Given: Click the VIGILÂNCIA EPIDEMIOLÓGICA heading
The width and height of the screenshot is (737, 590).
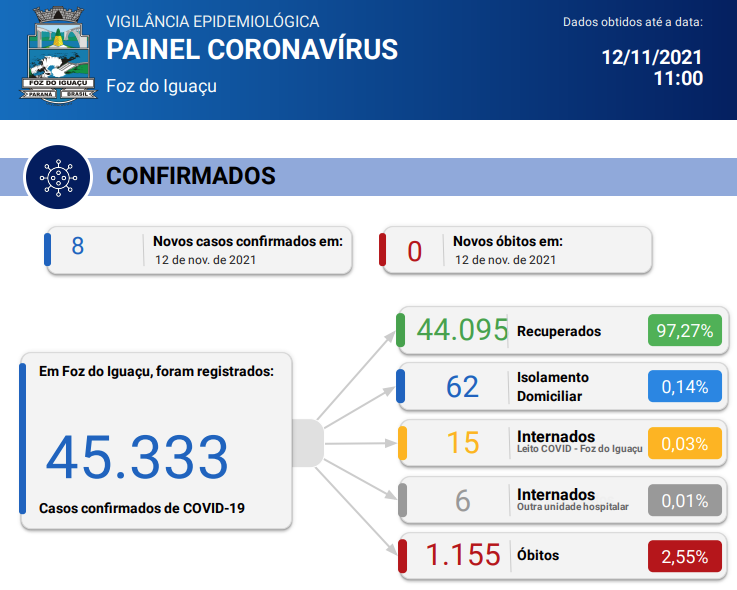Looking at the screenshot, I should (x=212, y=22).
